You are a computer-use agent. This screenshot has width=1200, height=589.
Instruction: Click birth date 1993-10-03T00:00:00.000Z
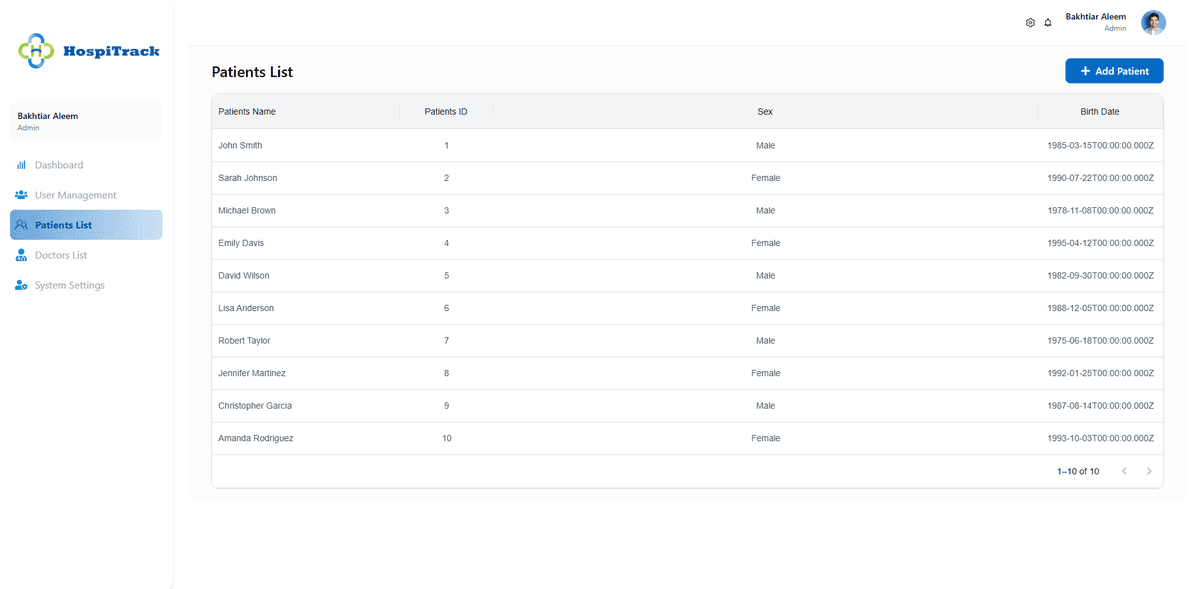coord(1100,438)
